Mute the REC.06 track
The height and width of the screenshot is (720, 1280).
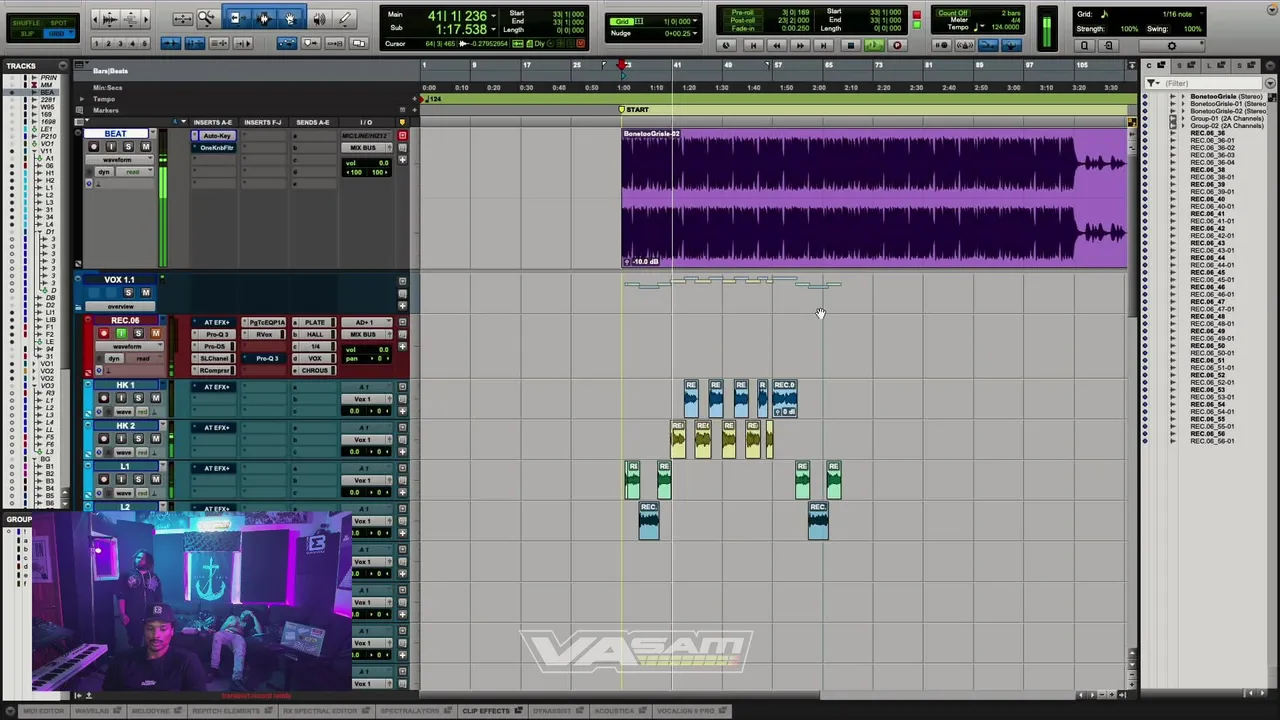tap(155, 333)
